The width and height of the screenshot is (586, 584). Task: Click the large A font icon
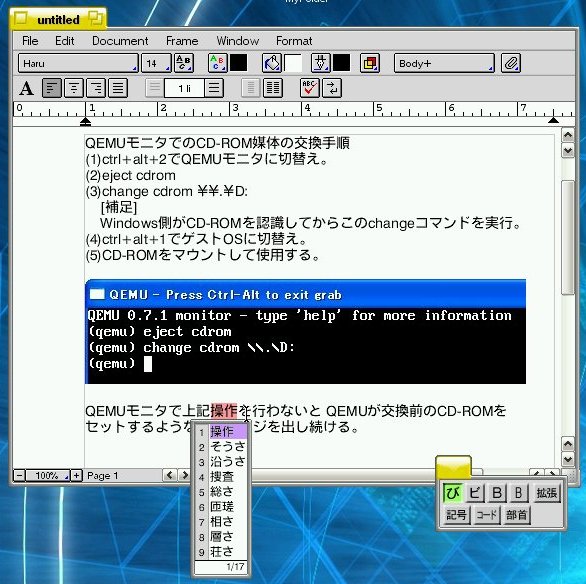tap(27, 89)
